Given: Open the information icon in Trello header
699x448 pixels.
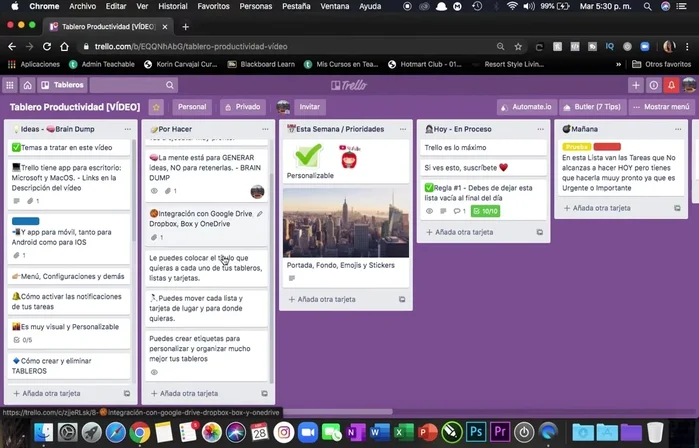Looking at the screenshot, I should pyautogui.click(x=654, y=85).
